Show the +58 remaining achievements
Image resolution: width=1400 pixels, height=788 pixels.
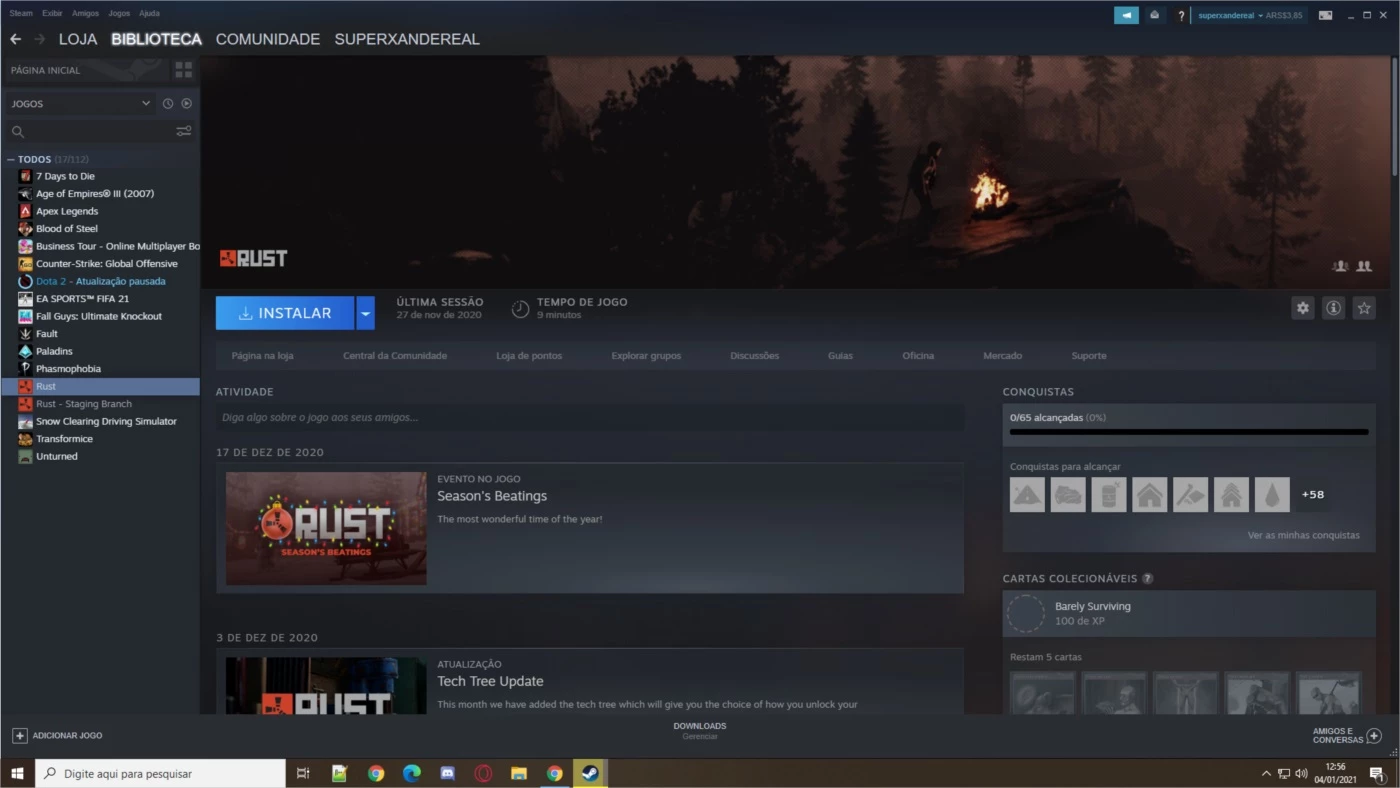tap(1312, 494)
